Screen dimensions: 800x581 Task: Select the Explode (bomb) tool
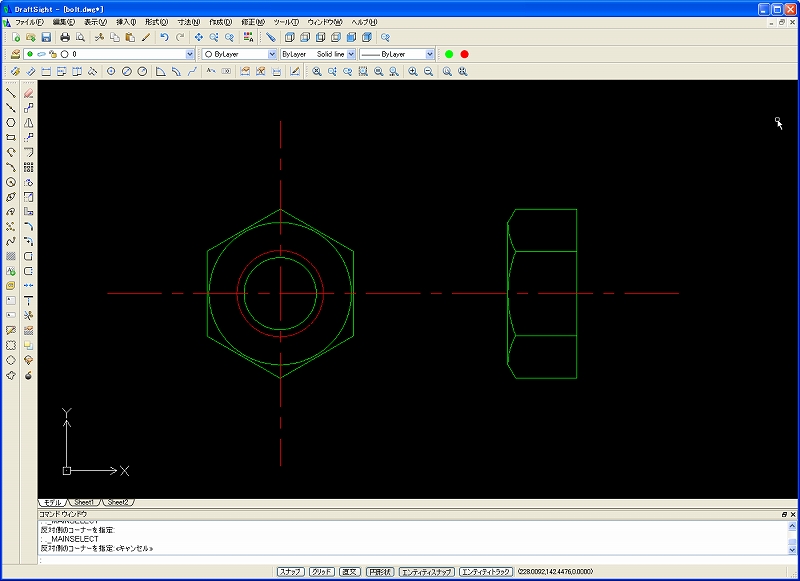[x=29, y=375]
